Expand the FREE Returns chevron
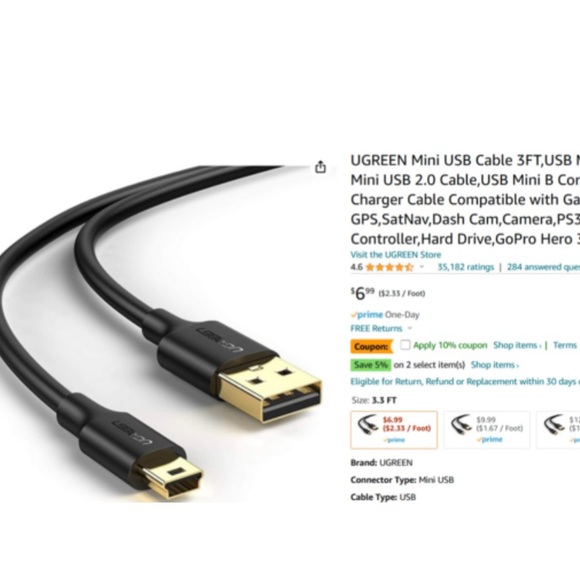This screenshot has height=580, width=580. coord(409,328)
